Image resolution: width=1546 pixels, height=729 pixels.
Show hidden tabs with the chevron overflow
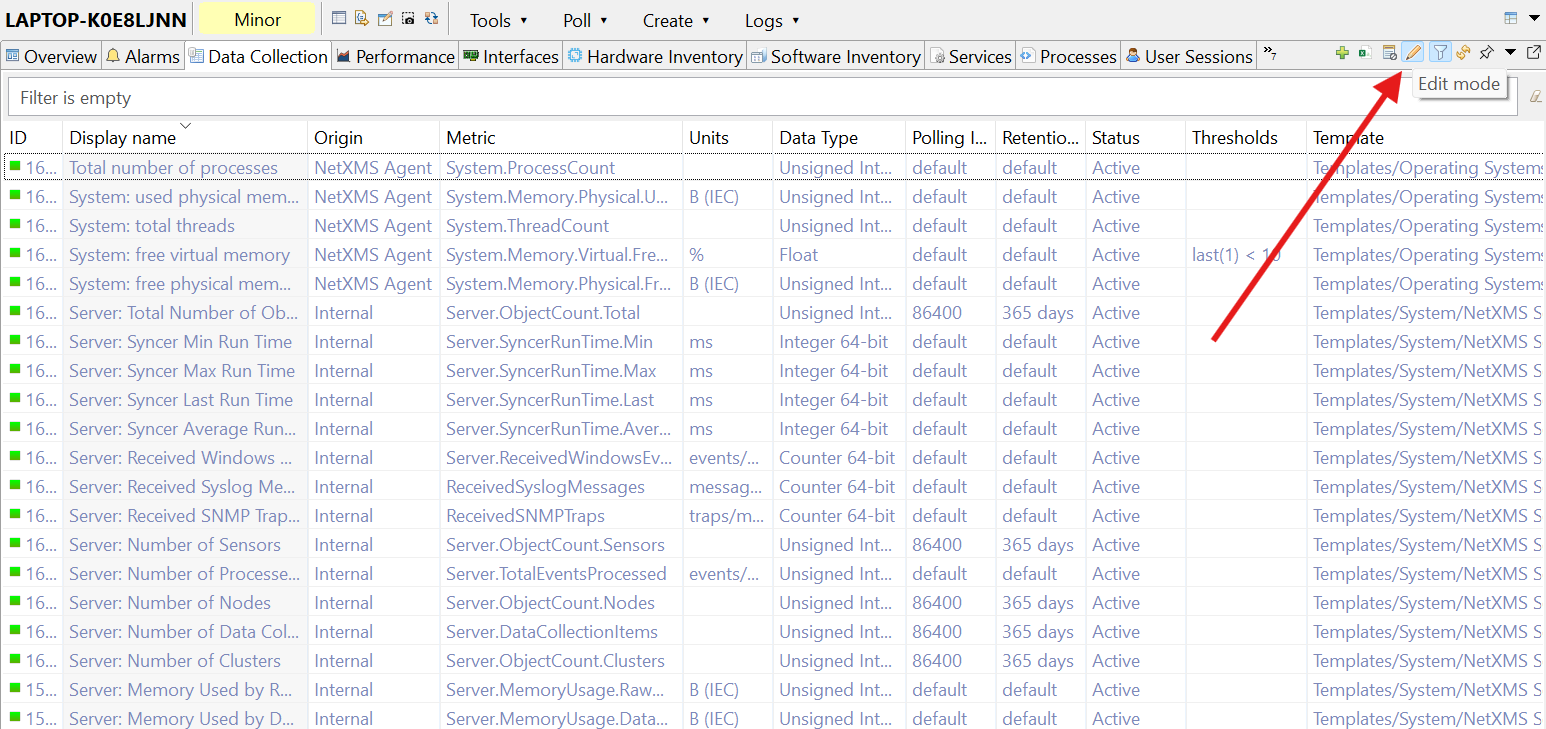[1269, 52]
